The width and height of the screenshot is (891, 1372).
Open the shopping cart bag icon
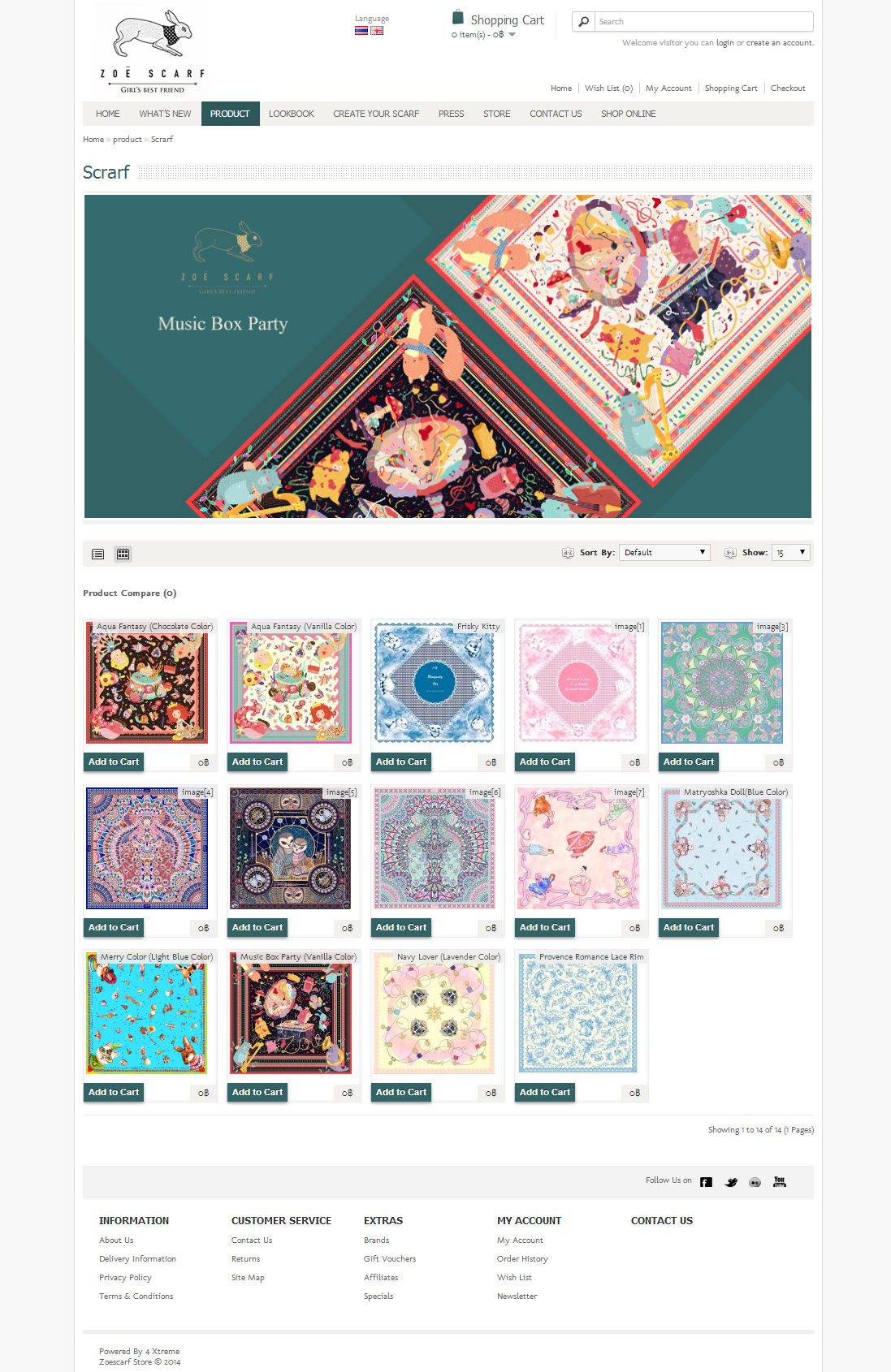click(458, 17)
